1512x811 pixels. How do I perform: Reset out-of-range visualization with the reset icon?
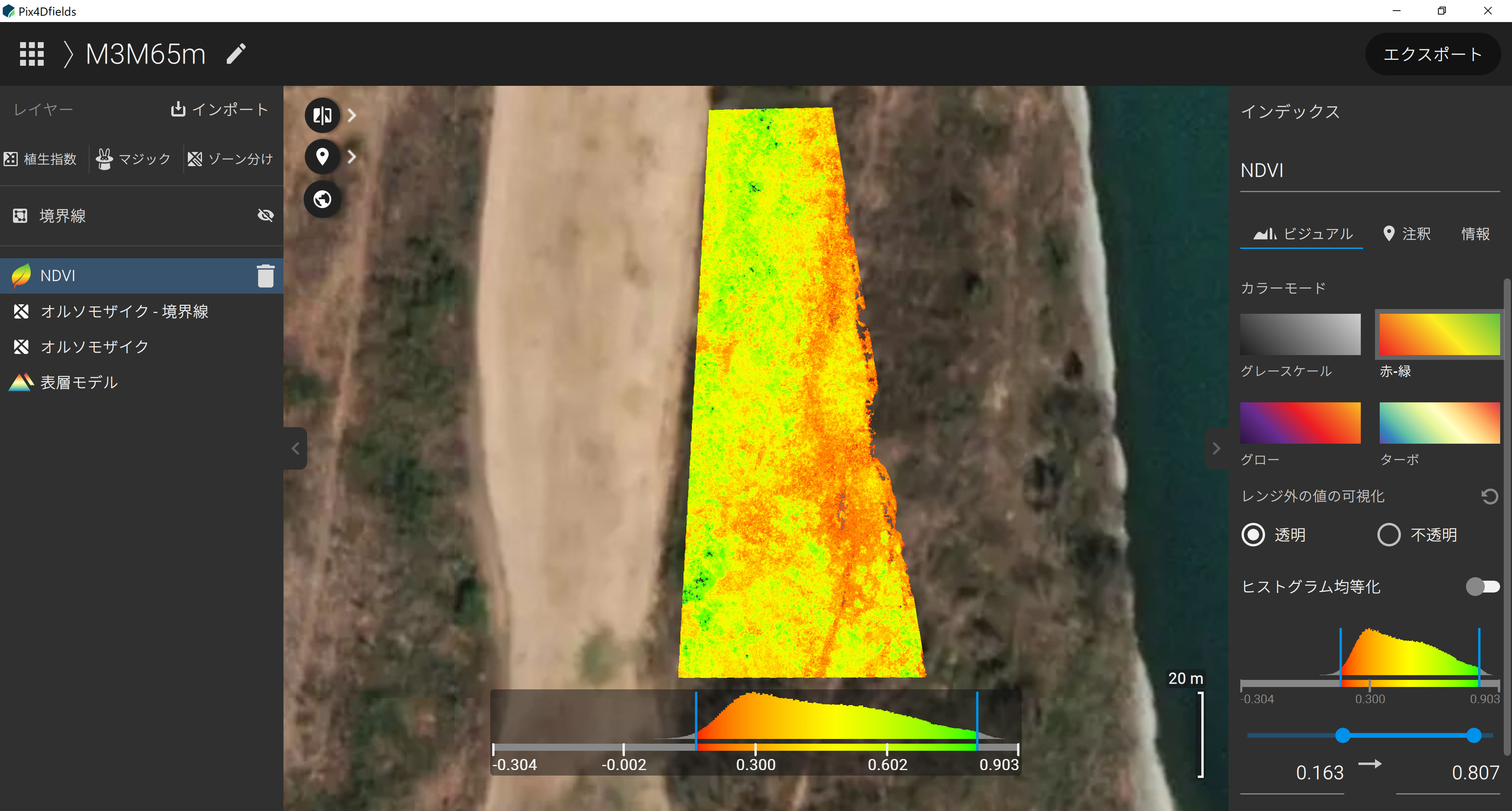click(x=1489, y=496)
